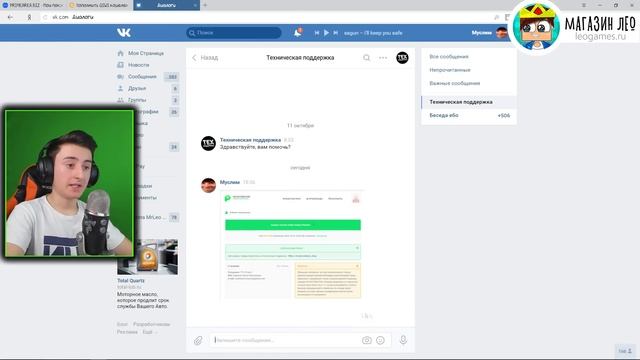Open the Муслим profile menu in the header
This screenshot has height=360, width=640.
coord(489,33)
